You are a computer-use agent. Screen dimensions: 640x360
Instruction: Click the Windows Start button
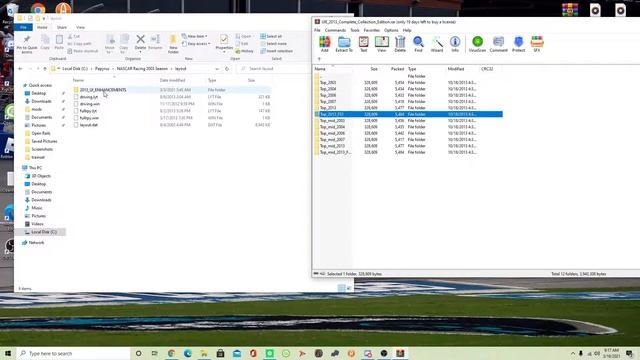[x=8, y=353]
